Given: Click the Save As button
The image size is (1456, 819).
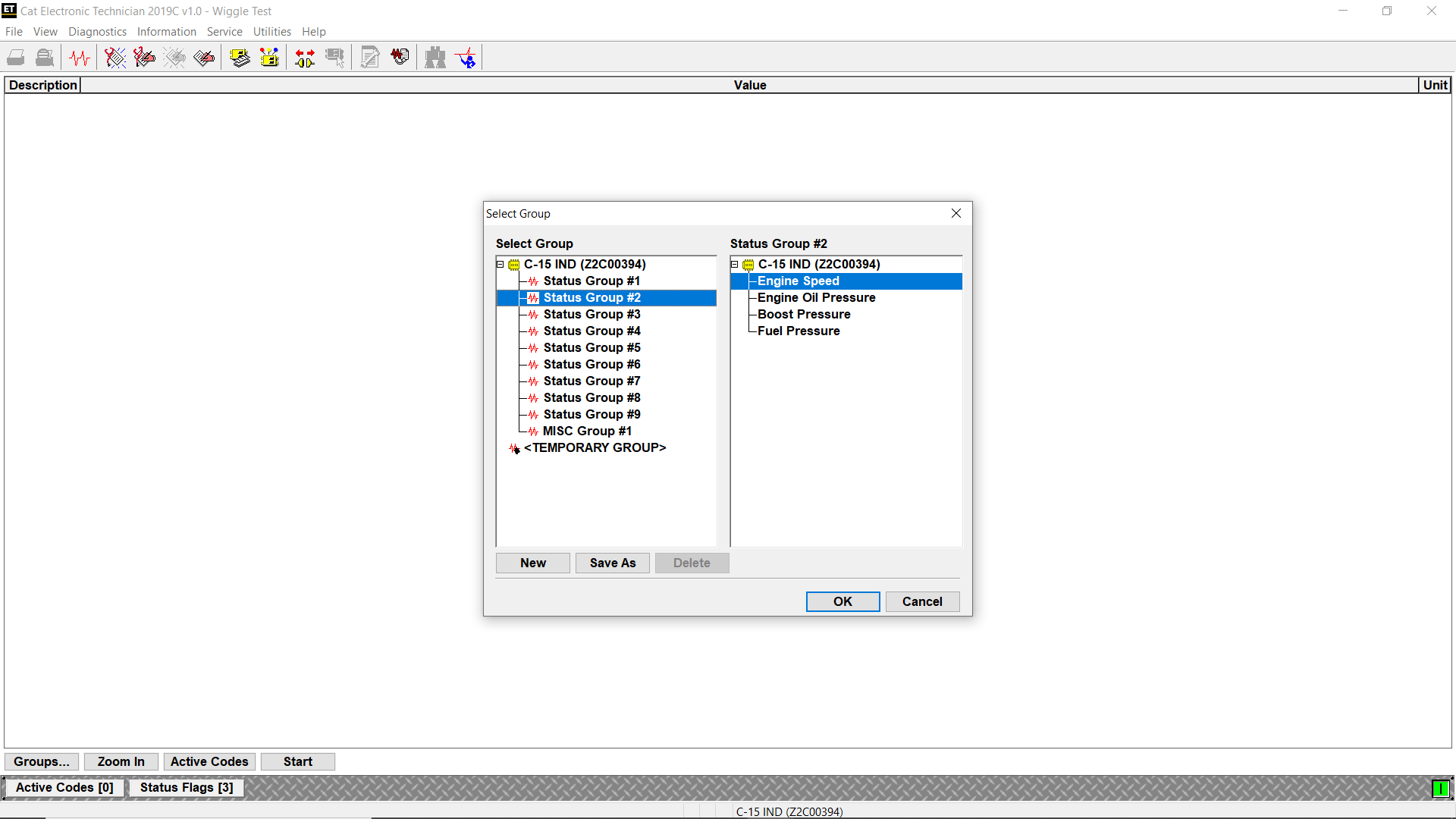Looking at the screenshot, I should [x=613, y=563].
